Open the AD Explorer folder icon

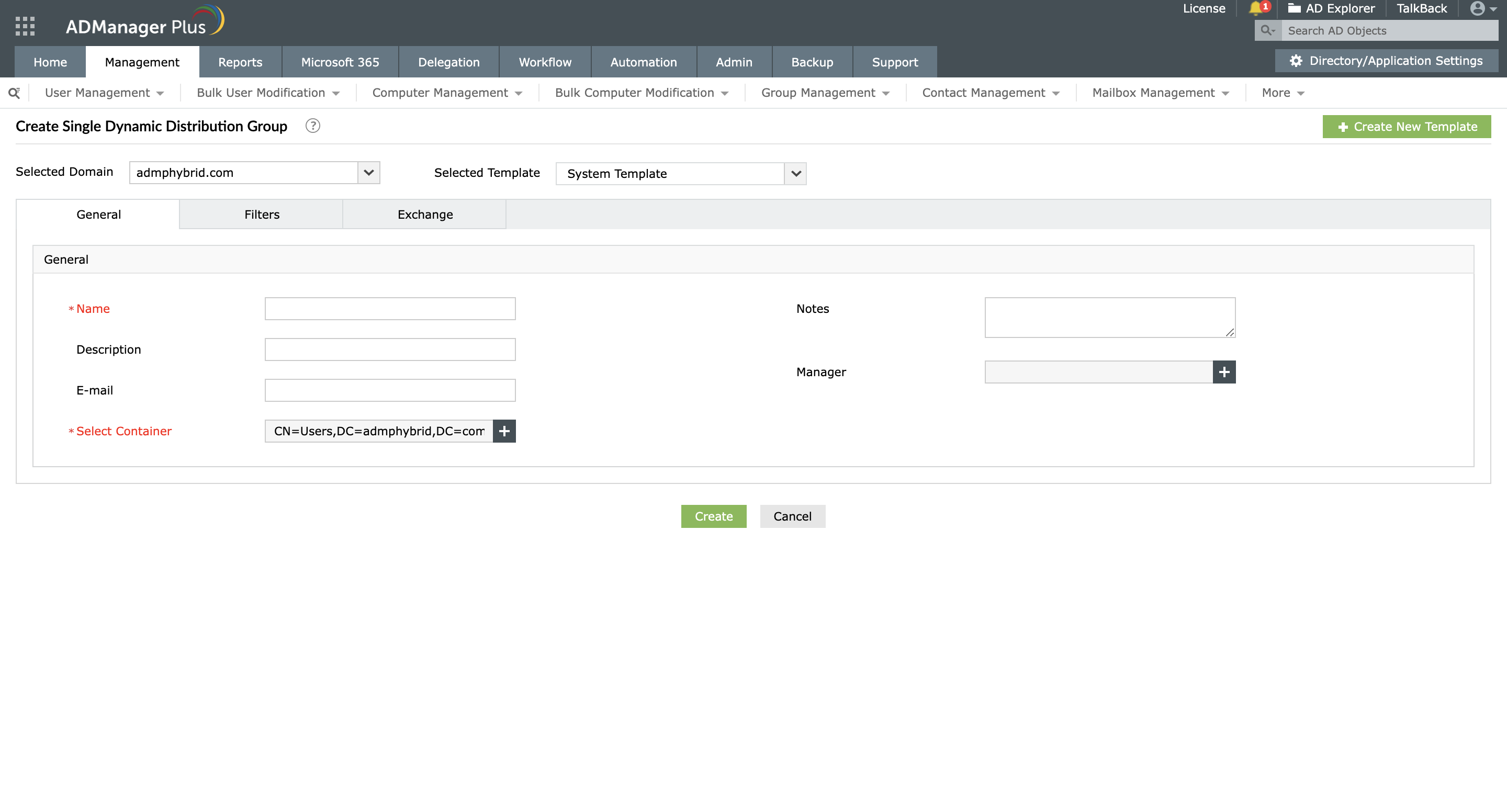point(1294,8)
